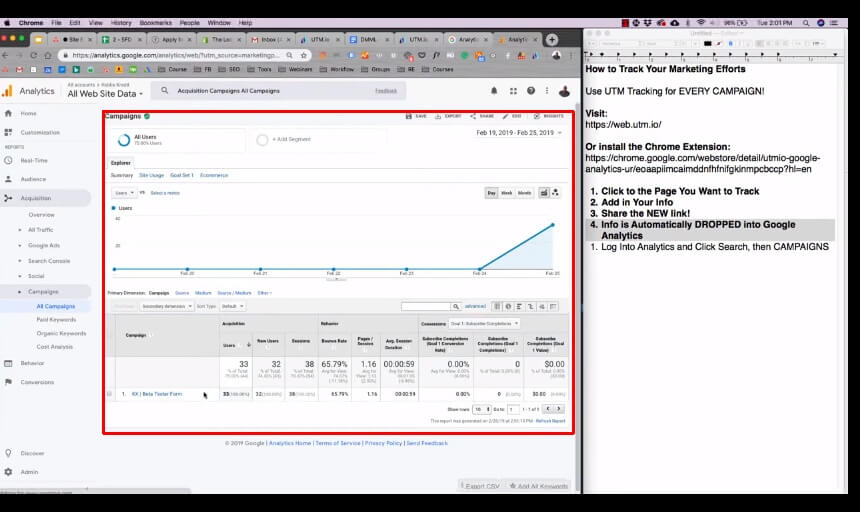
Task: Select the Month graph interval toggle
Action: coord(524,193)
